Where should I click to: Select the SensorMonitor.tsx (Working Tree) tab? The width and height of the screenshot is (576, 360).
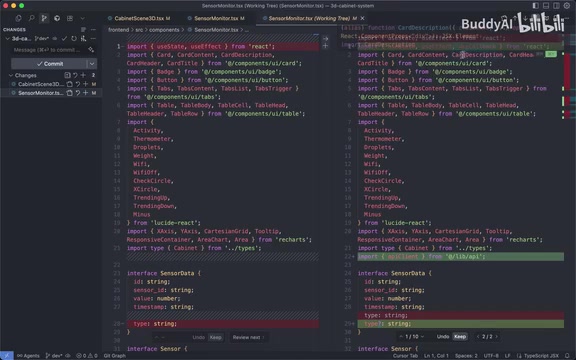coord(309,18)
